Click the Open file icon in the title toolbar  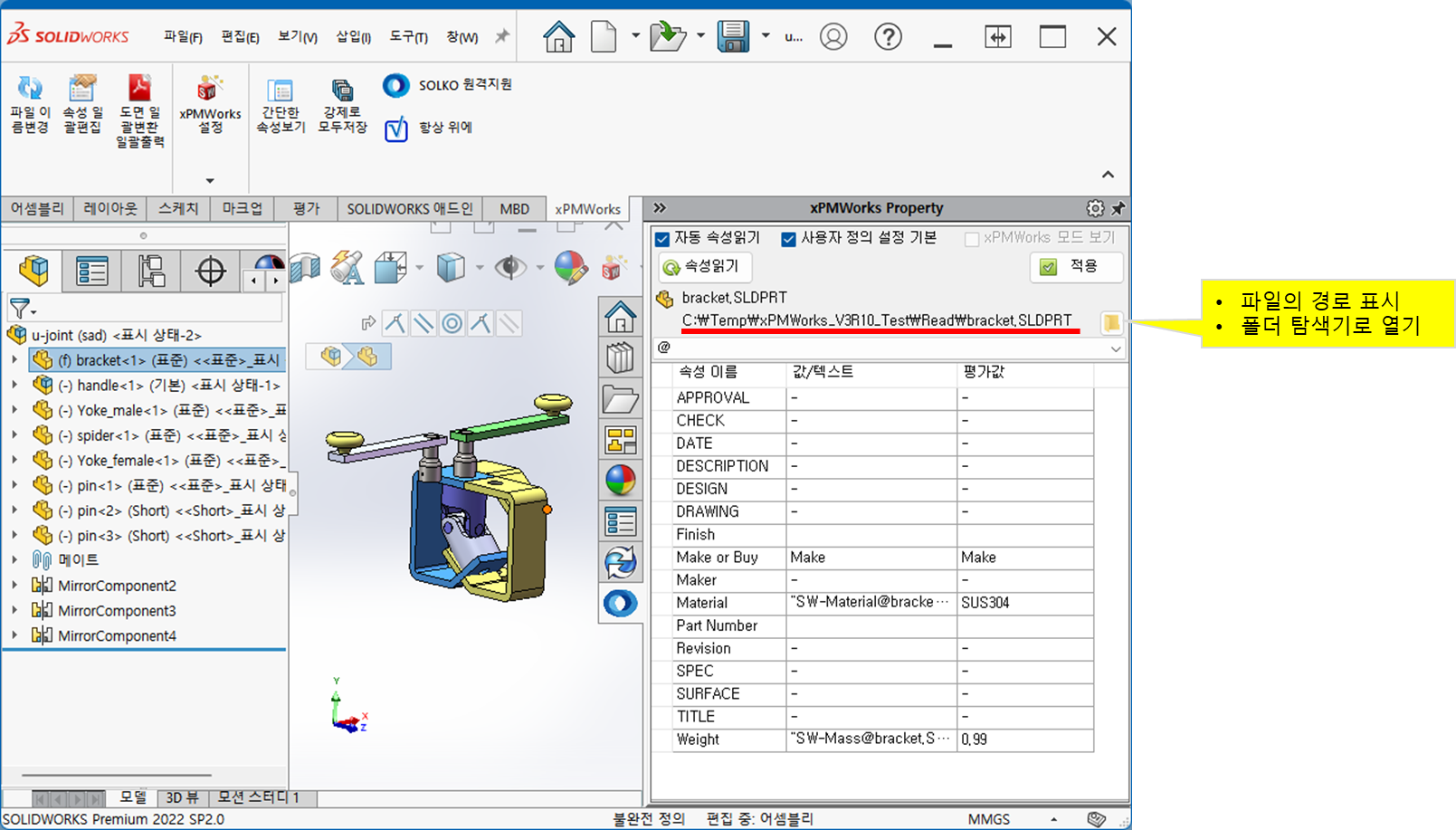coord(668,37)
